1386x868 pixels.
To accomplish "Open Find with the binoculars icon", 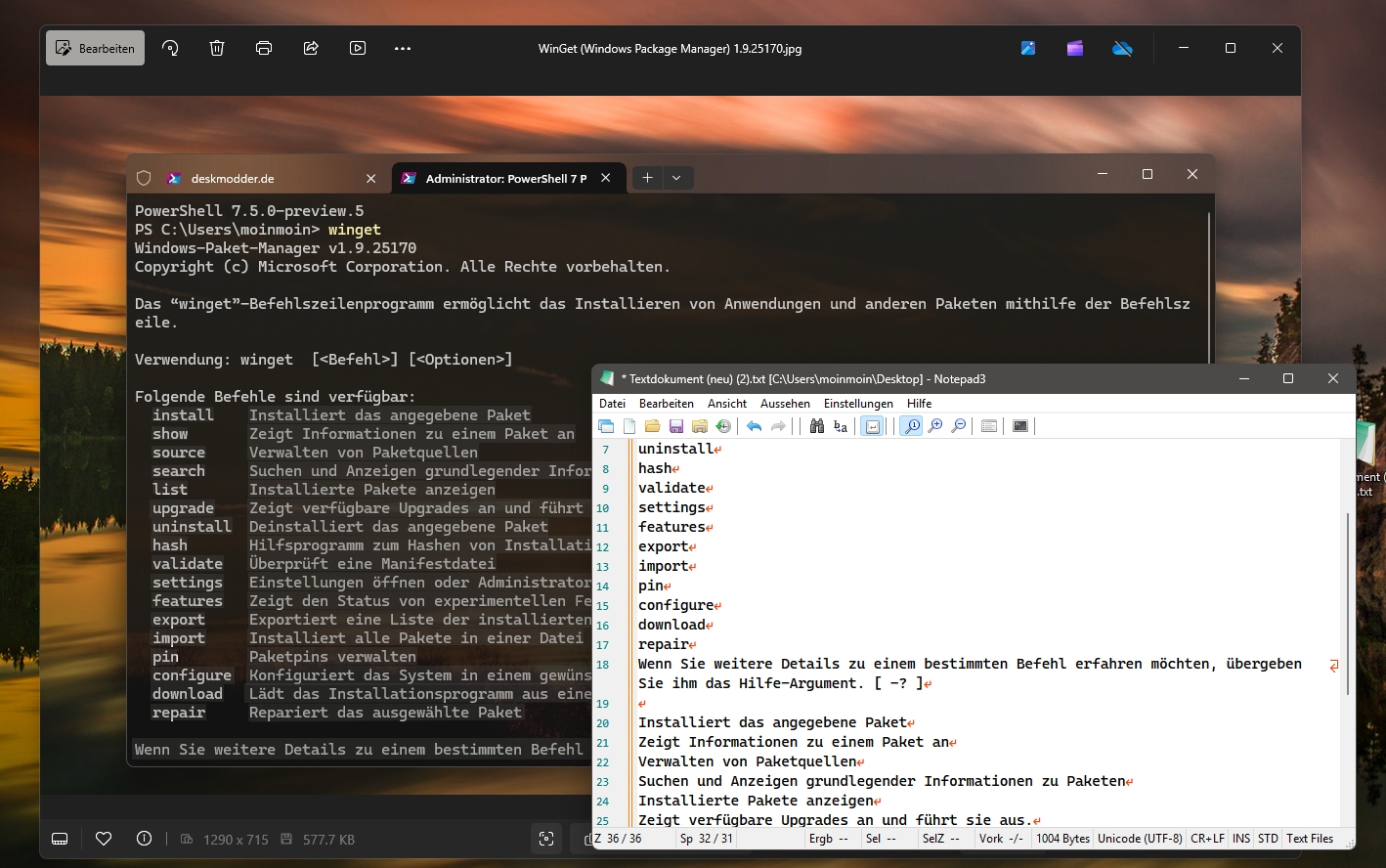I will point(817,426).
